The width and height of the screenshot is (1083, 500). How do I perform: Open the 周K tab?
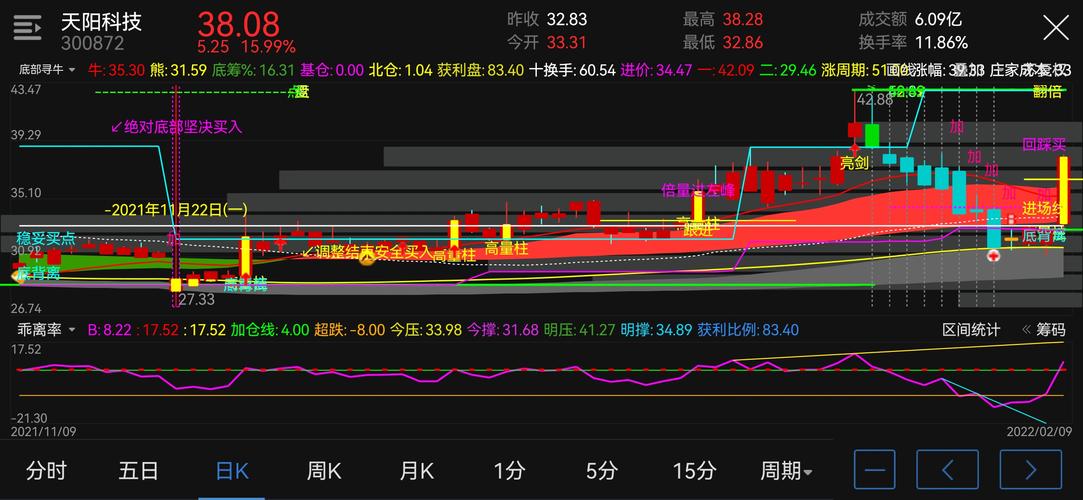pos(324,471)
